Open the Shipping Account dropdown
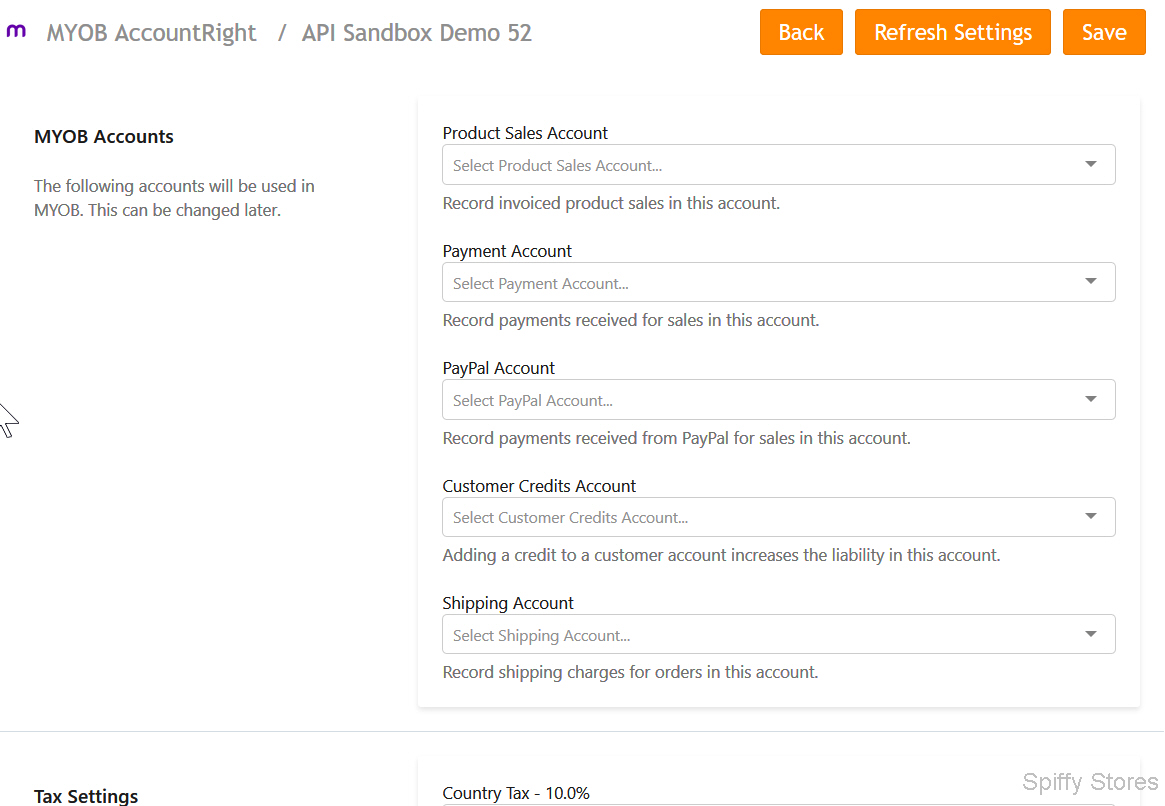 779,634
